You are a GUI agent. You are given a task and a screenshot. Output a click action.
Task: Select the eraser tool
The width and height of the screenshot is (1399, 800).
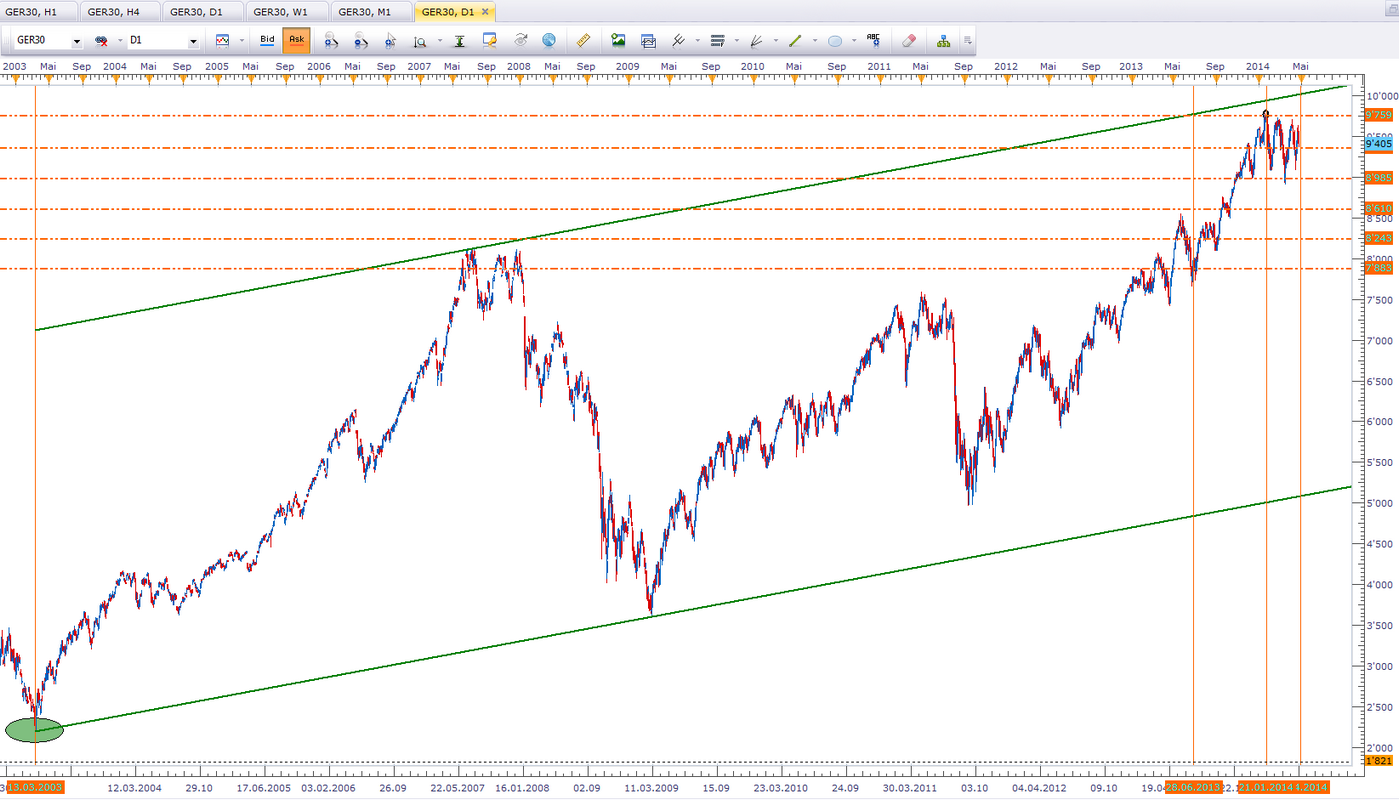908,41
